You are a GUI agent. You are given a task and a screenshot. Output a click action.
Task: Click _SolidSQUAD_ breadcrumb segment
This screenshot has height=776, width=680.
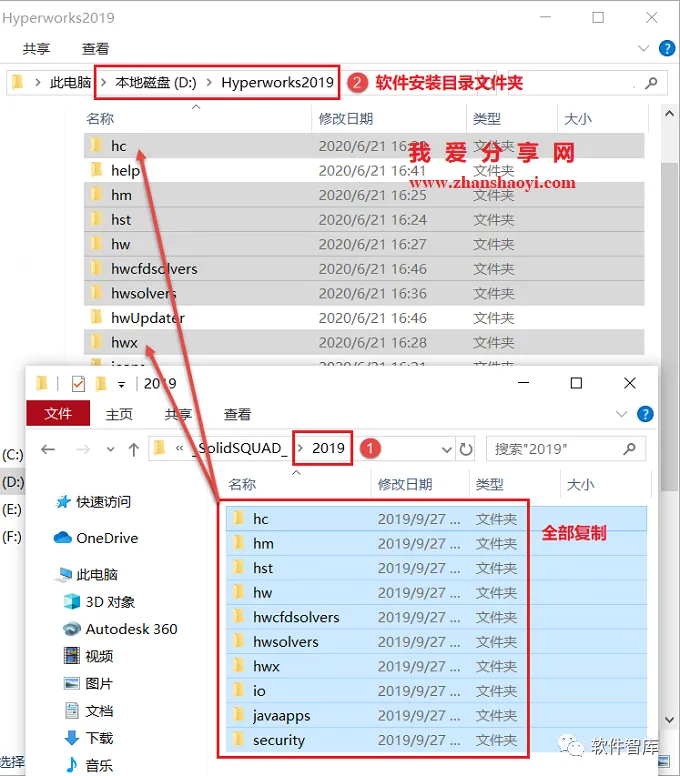tap(240, 448)
